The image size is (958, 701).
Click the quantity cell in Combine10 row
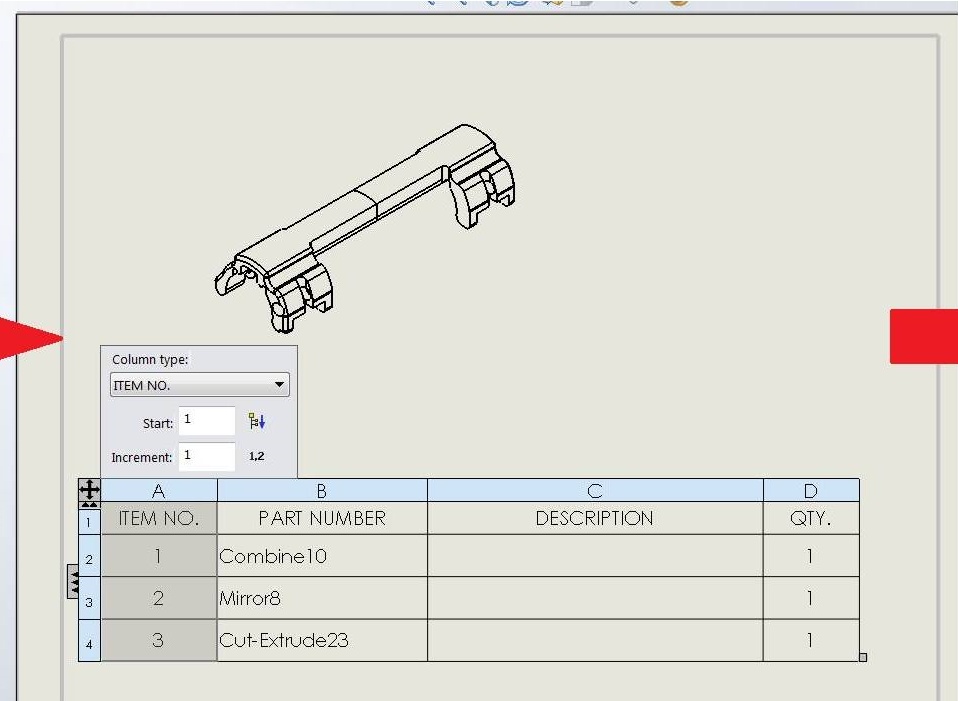[811, 556]
